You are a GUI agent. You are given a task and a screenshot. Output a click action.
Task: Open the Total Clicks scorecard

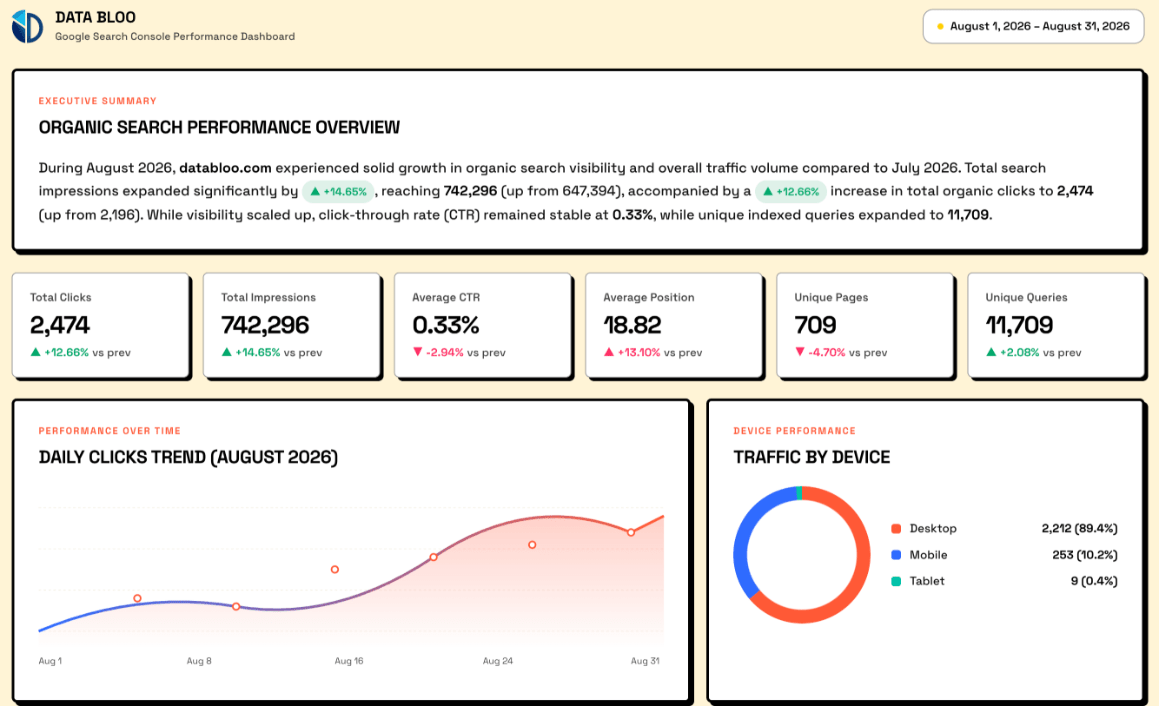(101, 325)
